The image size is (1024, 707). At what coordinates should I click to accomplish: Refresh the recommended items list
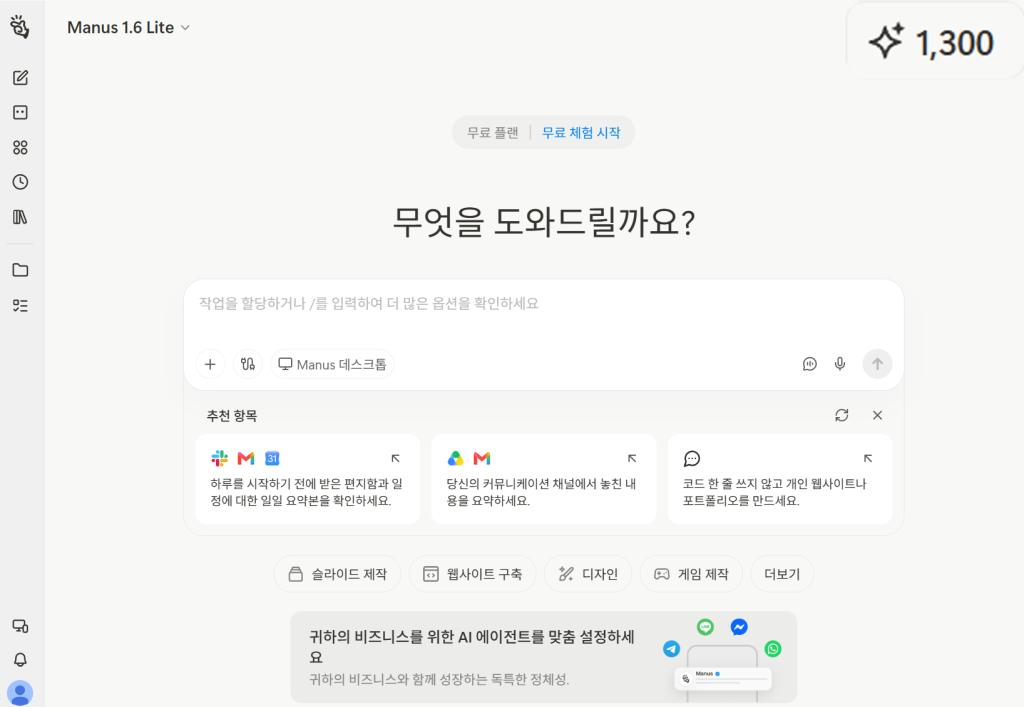click(x=842, y=415)
